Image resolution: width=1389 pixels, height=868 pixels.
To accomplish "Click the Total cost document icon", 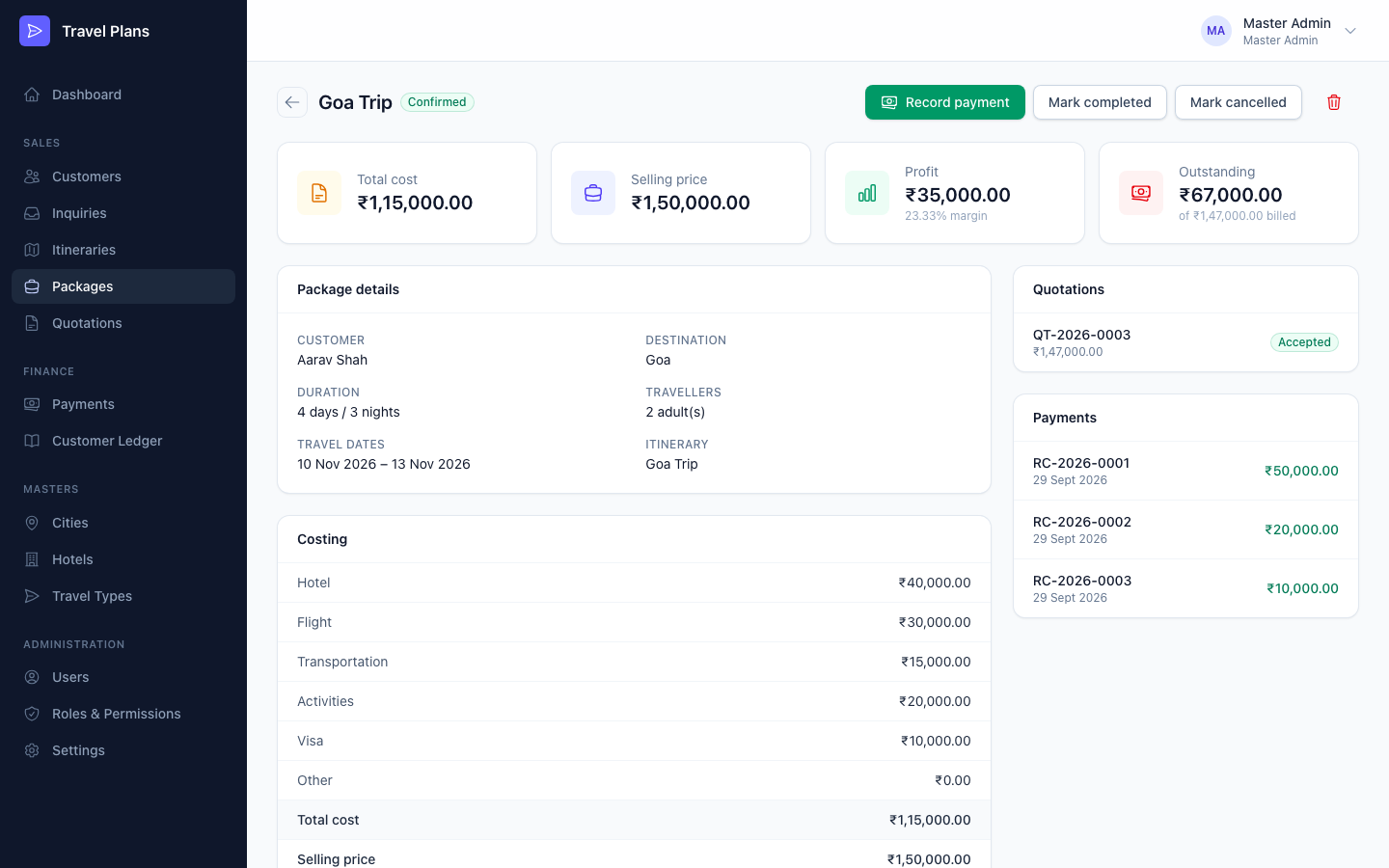I will point(319,193).
